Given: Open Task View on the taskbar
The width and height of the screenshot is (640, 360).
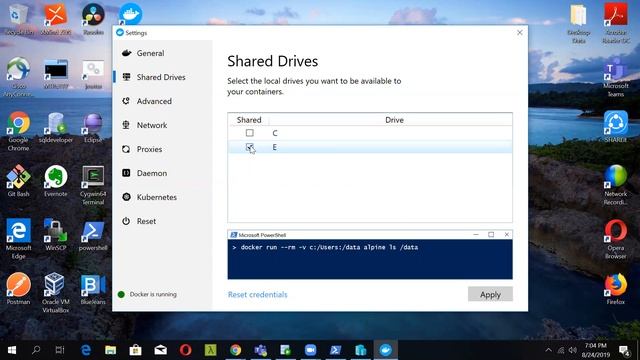Looking at the screenshot, I should (x=60, y=350).
